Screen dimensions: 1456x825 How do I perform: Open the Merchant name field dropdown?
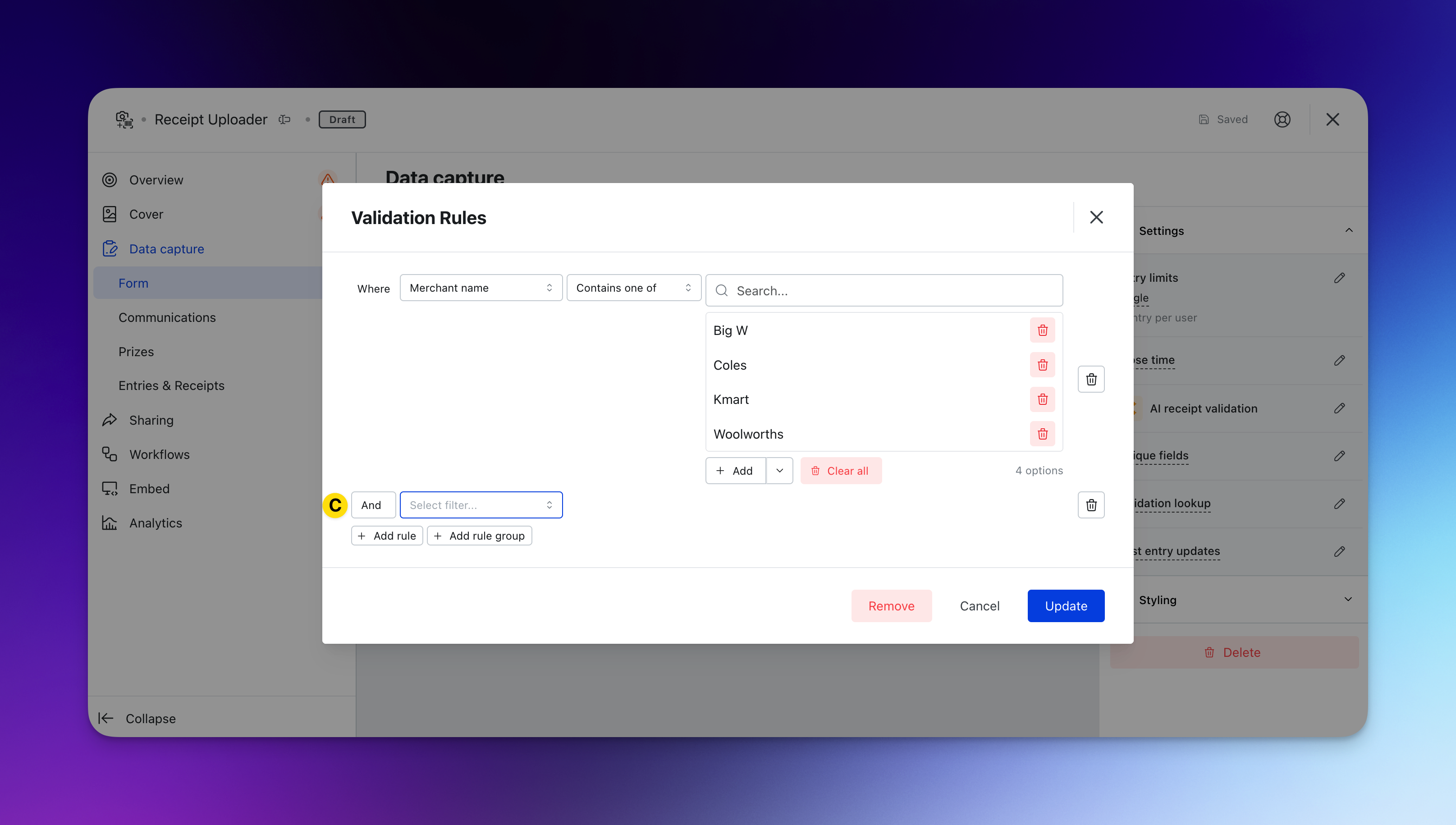481,288
